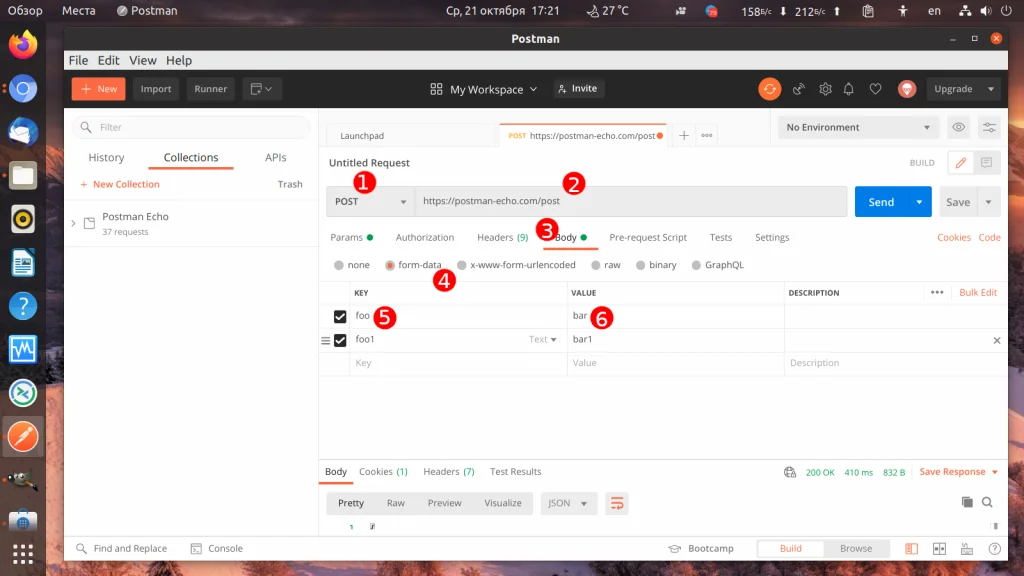Switch to the History tab
This screenshot has height=576, width=1024.
(x=106, y=157)
